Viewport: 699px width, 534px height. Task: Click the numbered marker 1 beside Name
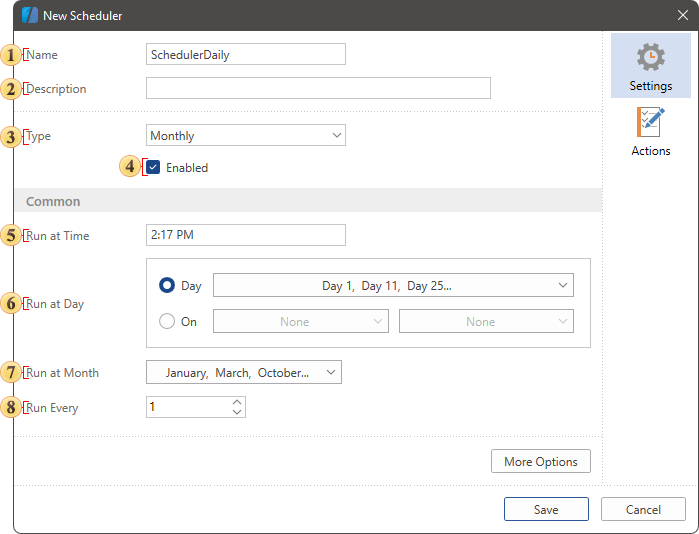click(x=11, y=55)
